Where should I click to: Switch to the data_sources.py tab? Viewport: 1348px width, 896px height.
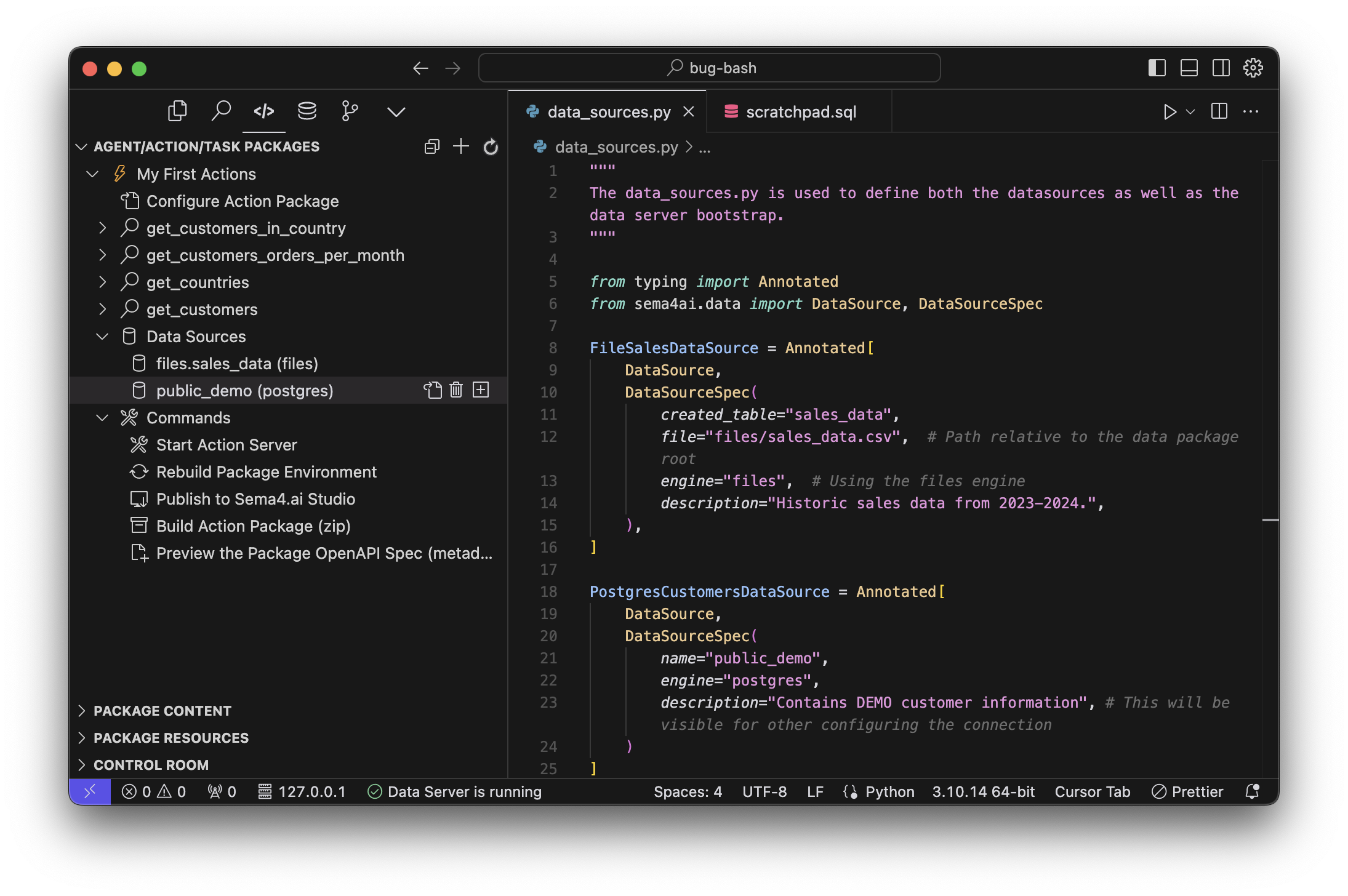coord(609,112)
